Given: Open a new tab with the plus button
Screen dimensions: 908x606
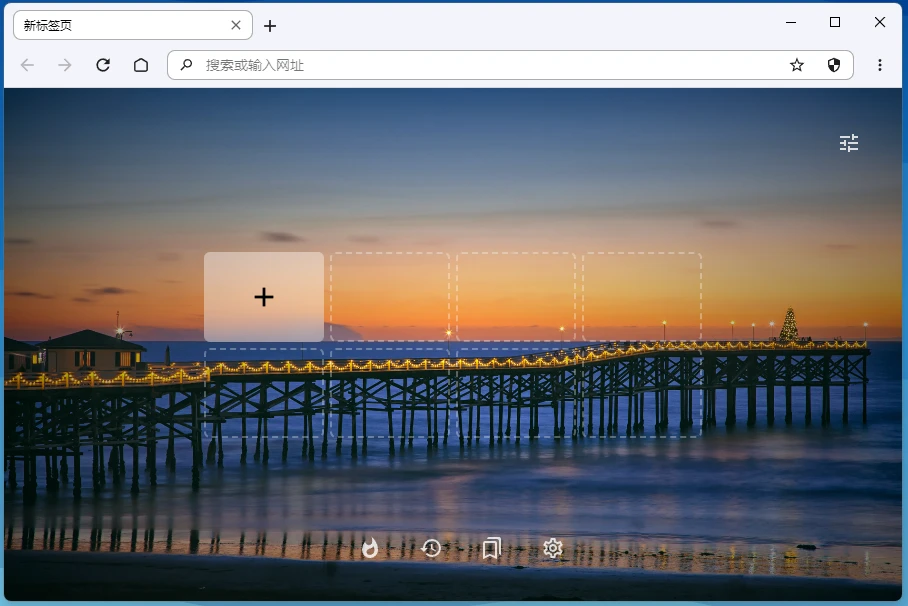Looking at the screenshot, I should pos(270,25).
